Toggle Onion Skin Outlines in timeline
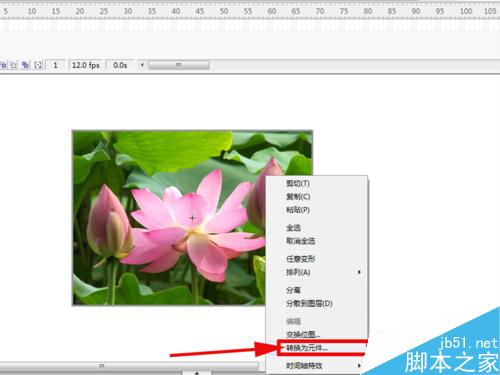The height and width of the screenshot is (375, 500). click(x=13, y=65)
